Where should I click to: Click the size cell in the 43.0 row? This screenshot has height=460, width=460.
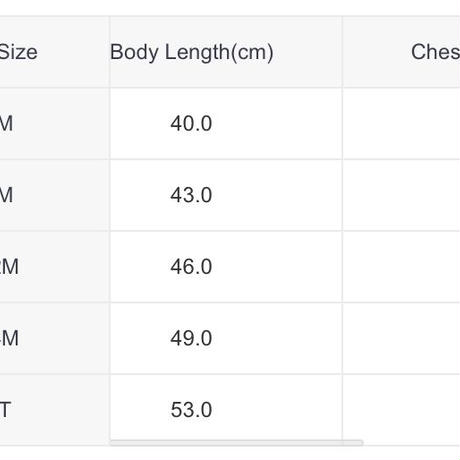pos(54,195)
